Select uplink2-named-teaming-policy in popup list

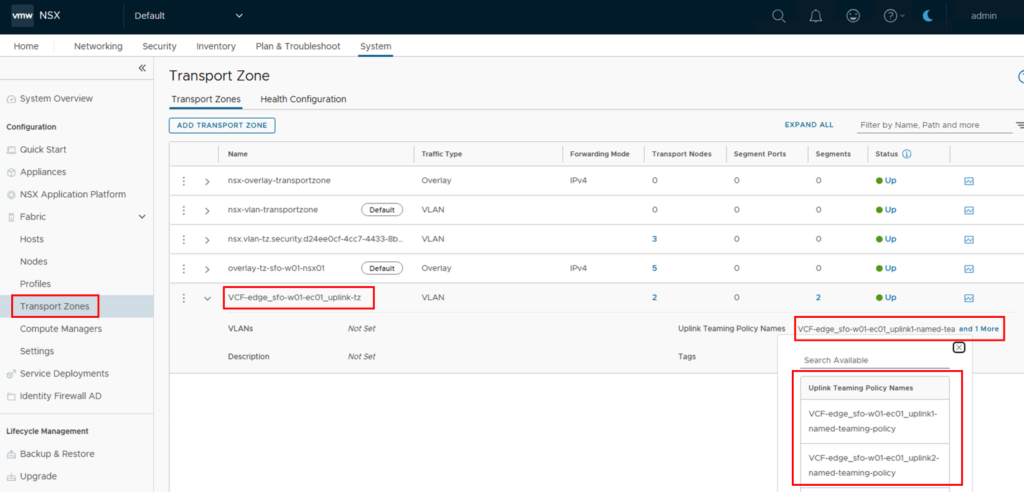874,465
